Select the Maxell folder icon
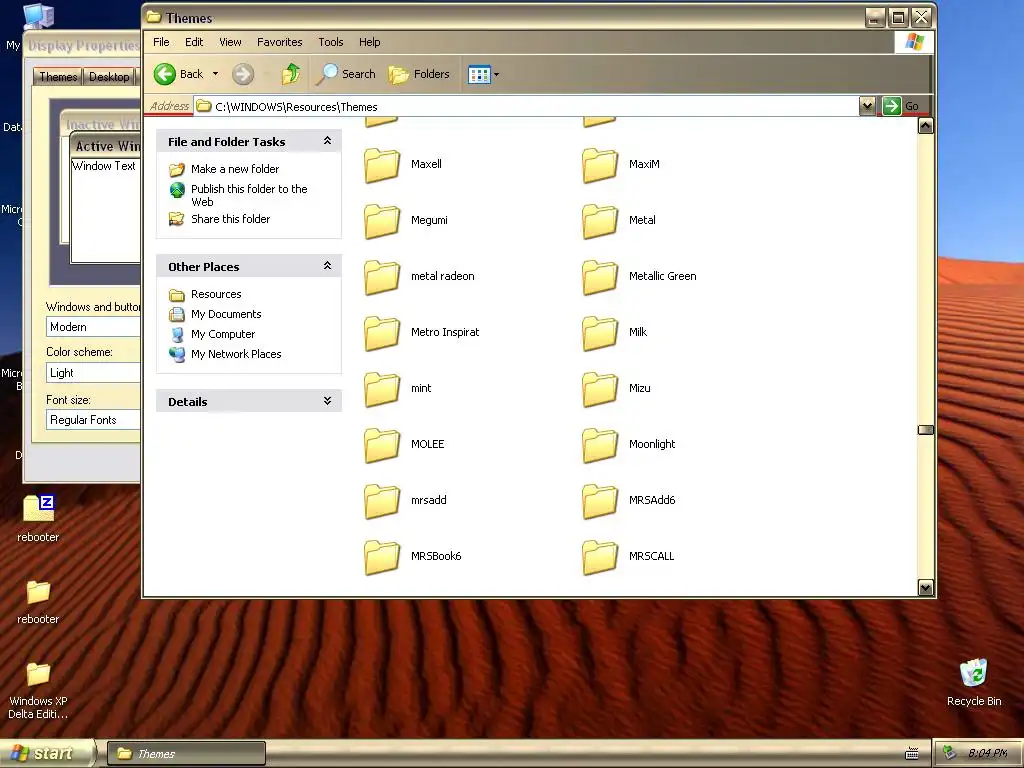 tap(382, 165)
